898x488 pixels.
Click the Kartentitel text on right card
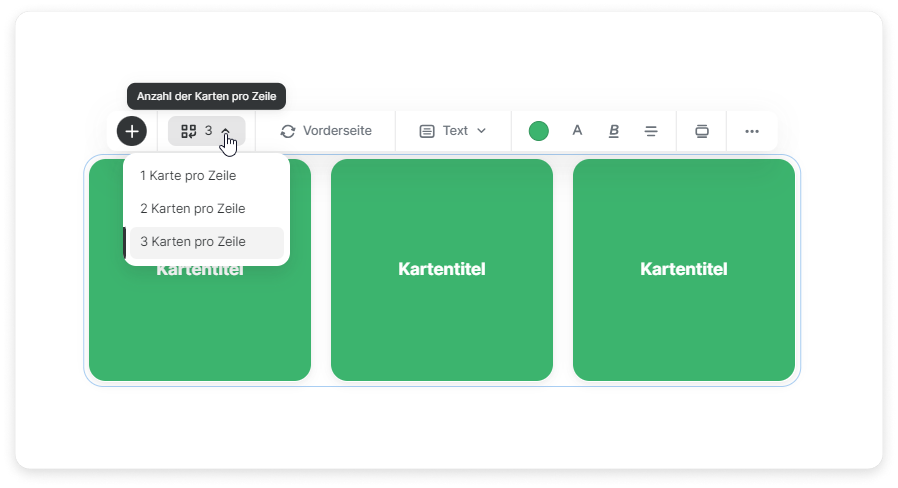pos(683,269)
